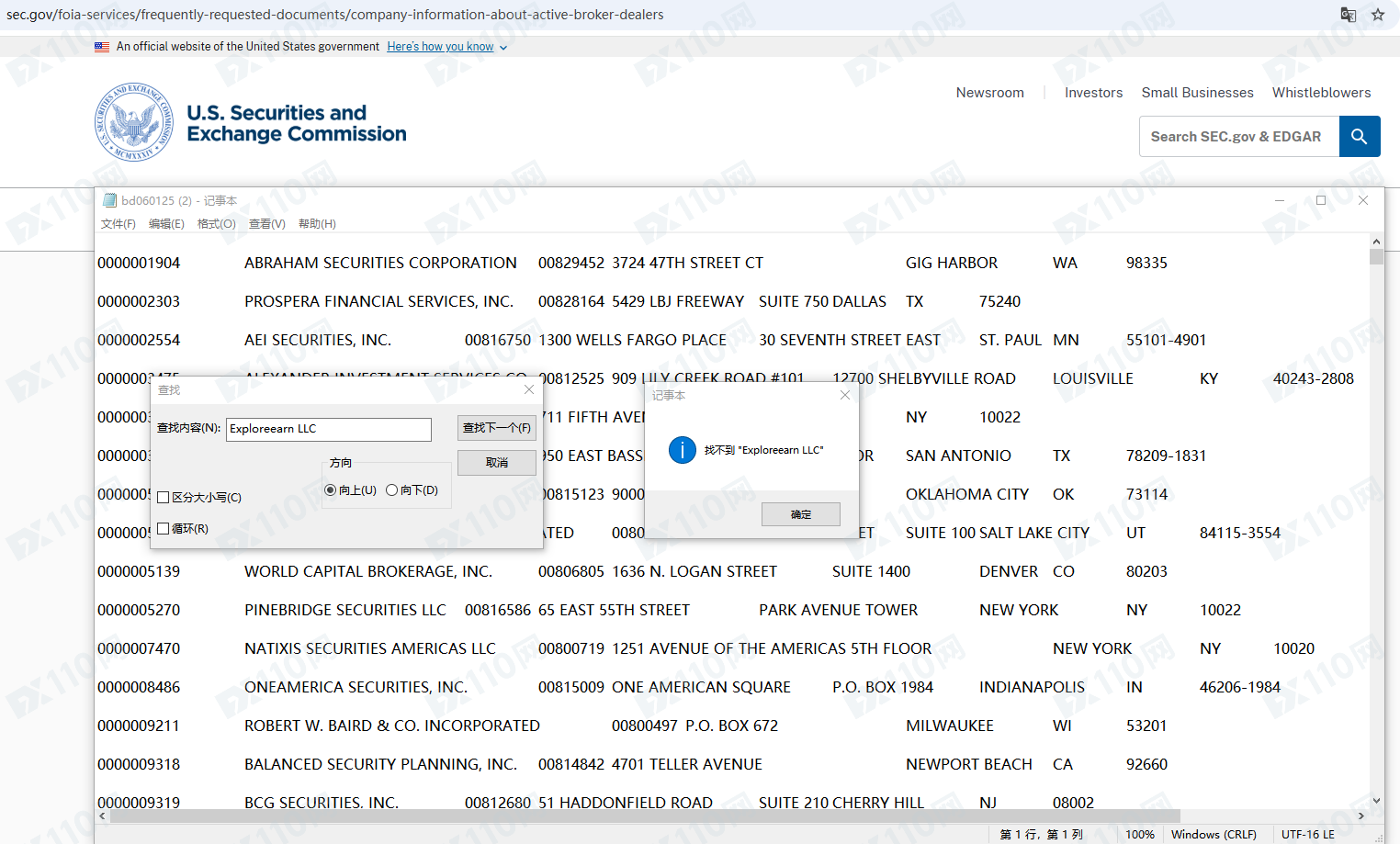The image size is (1400, 844).
Task: Click ONEAMERICA SECURITIES, INC. text
Action: (x=356, y=687)
